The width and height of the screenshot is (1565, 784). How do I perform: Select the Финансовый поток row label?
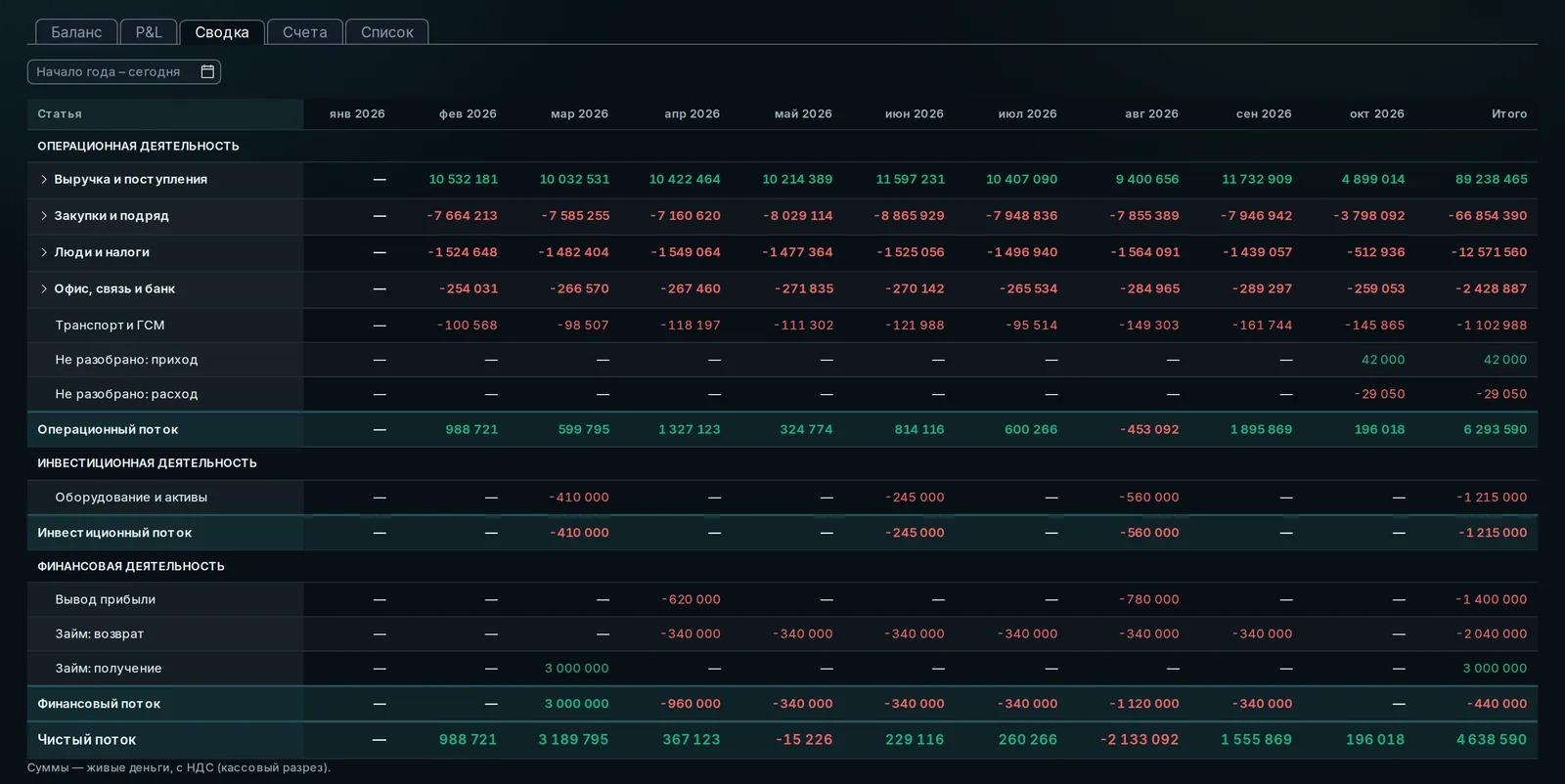(x=99, y=704)
